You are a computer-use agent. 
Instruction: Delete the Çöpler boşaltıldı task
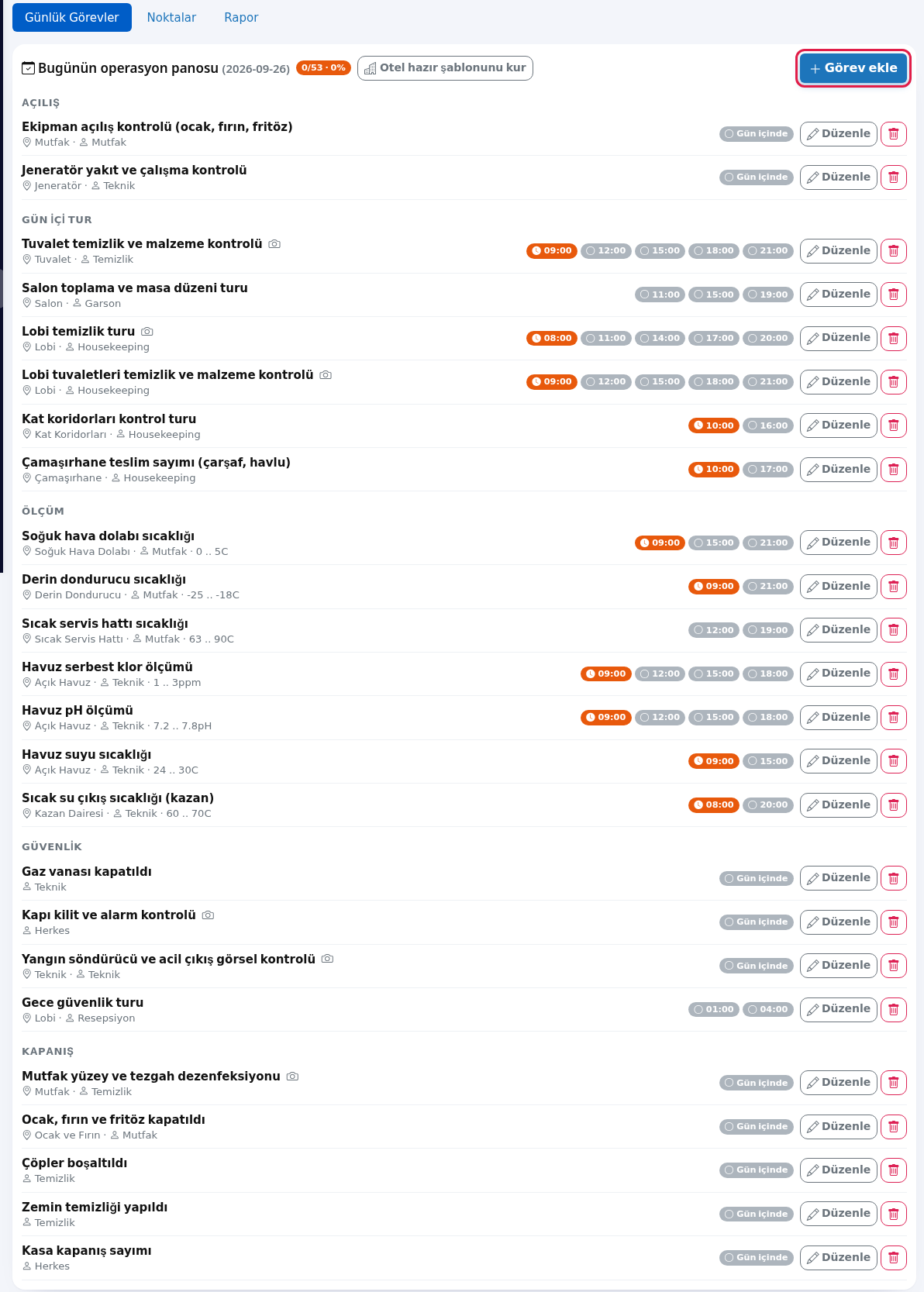[893, 1170]
